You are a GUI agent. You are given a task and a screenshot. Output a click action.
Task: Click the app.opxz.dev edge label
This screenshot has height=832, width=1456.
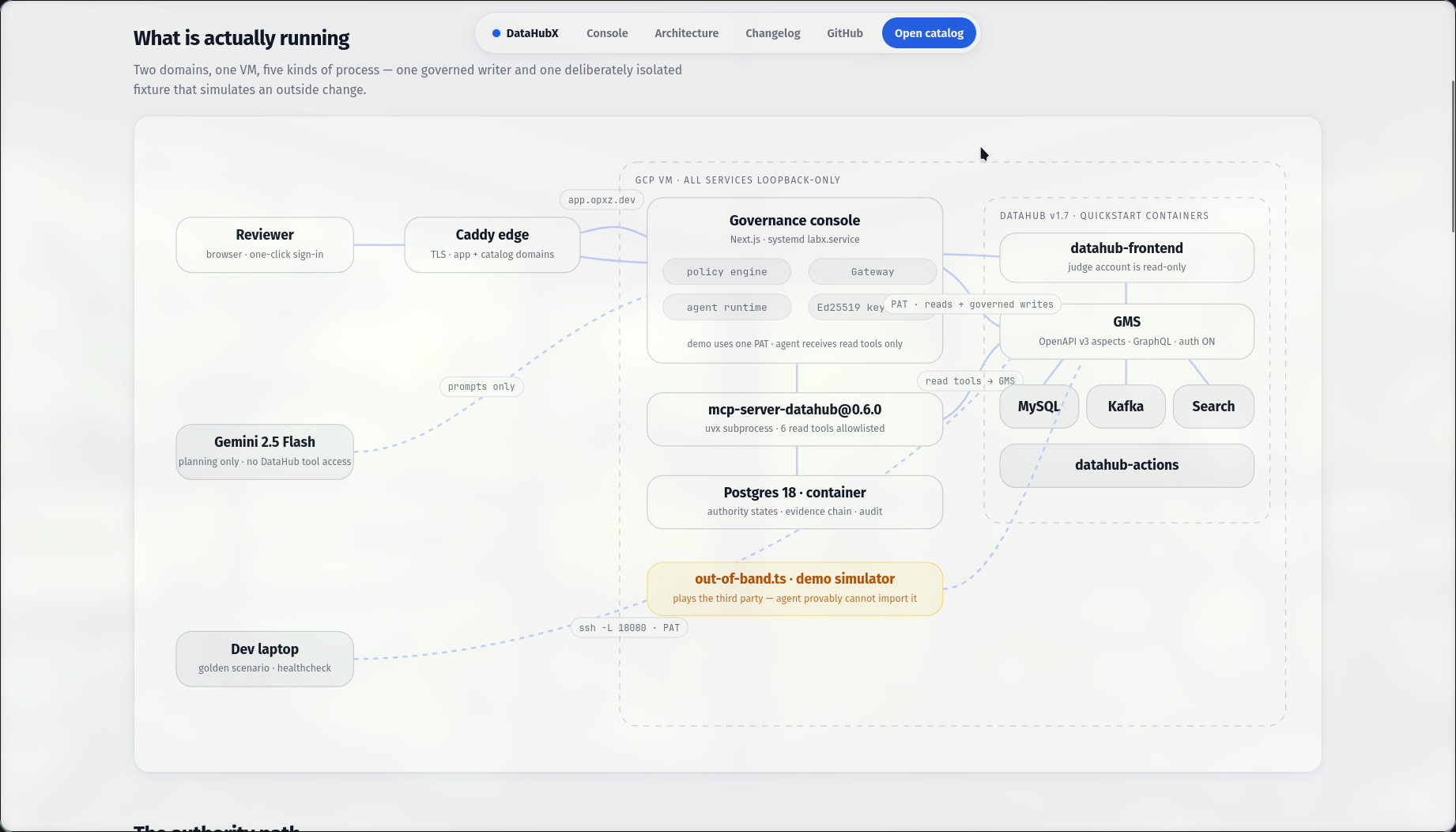602,200
